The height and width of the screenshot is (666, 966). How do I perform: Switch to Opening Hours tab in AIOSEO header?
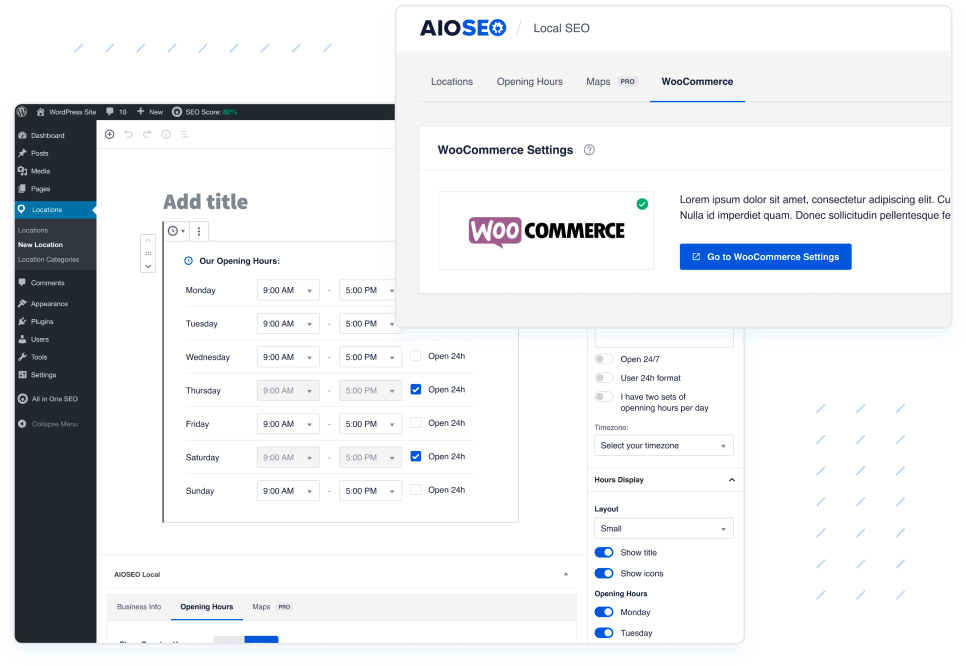coord(530,81)
